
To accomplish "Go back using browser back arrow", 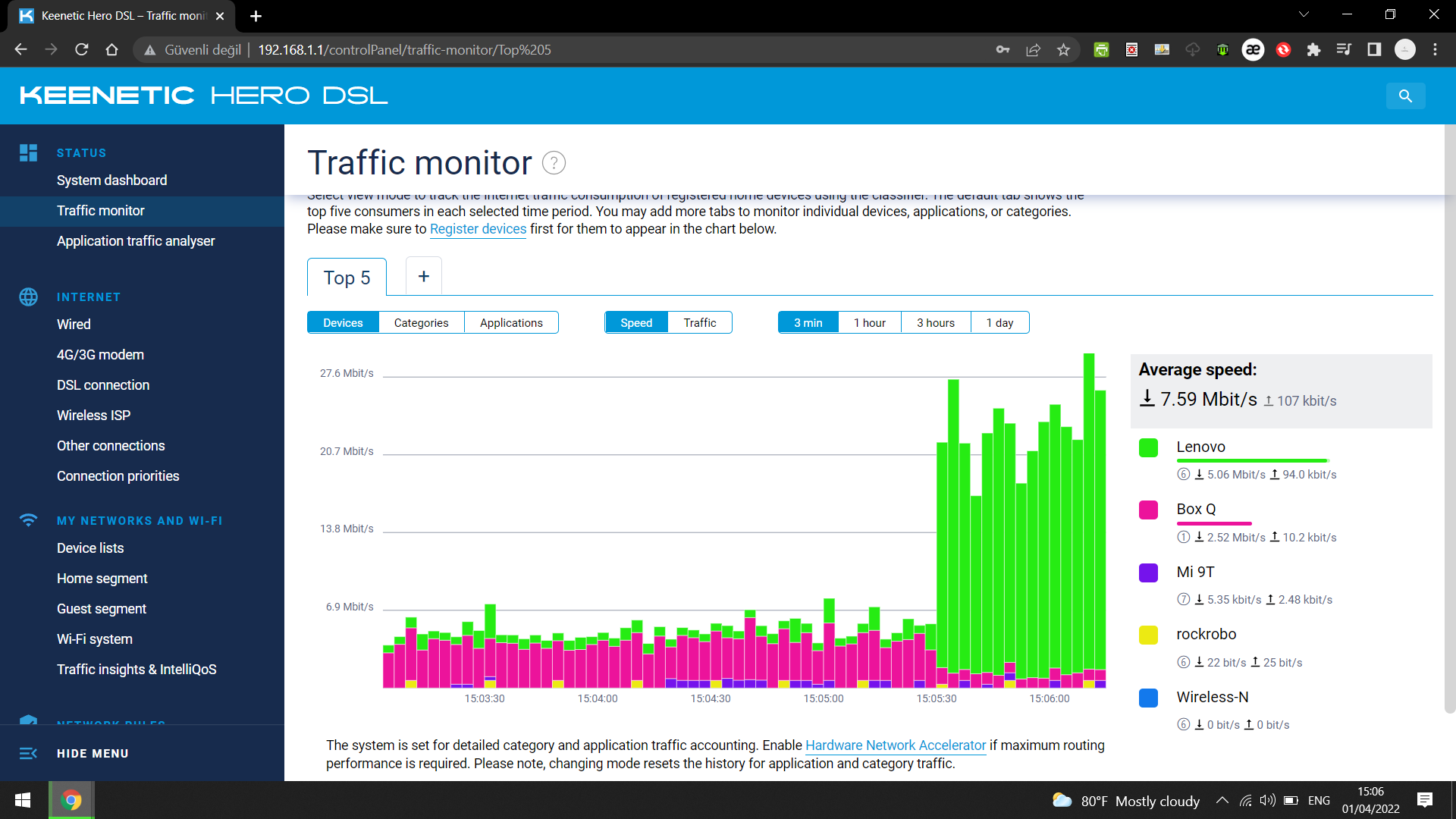I will point(20,49).
